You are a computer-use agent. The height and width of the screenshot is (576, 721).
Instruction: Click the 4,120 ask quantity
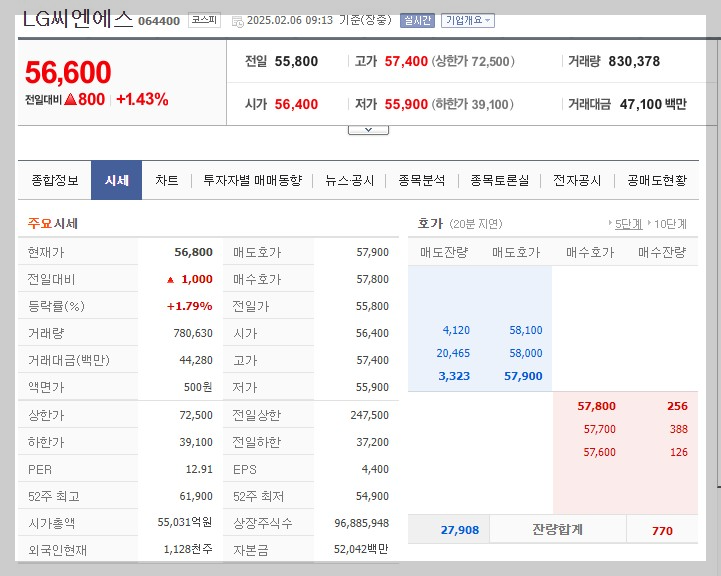(x=456, y=330)
